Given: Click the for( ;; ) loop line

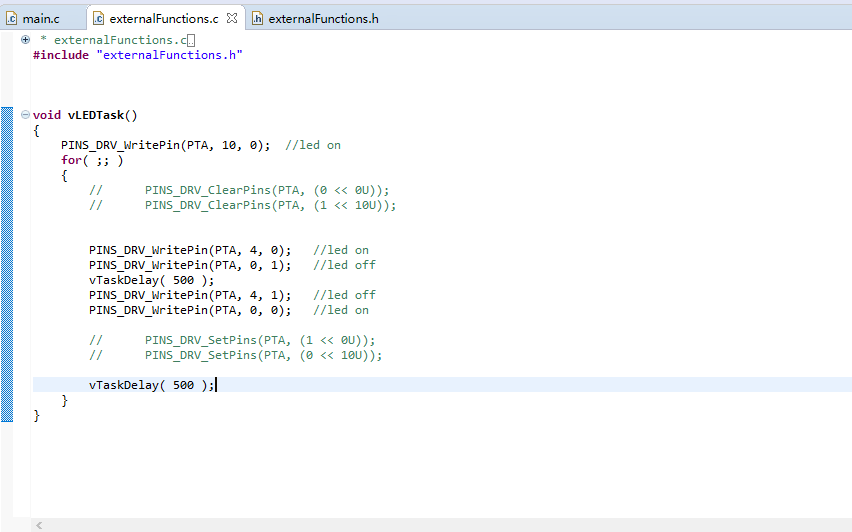Looking at the screenshot, I should (92, 160).
